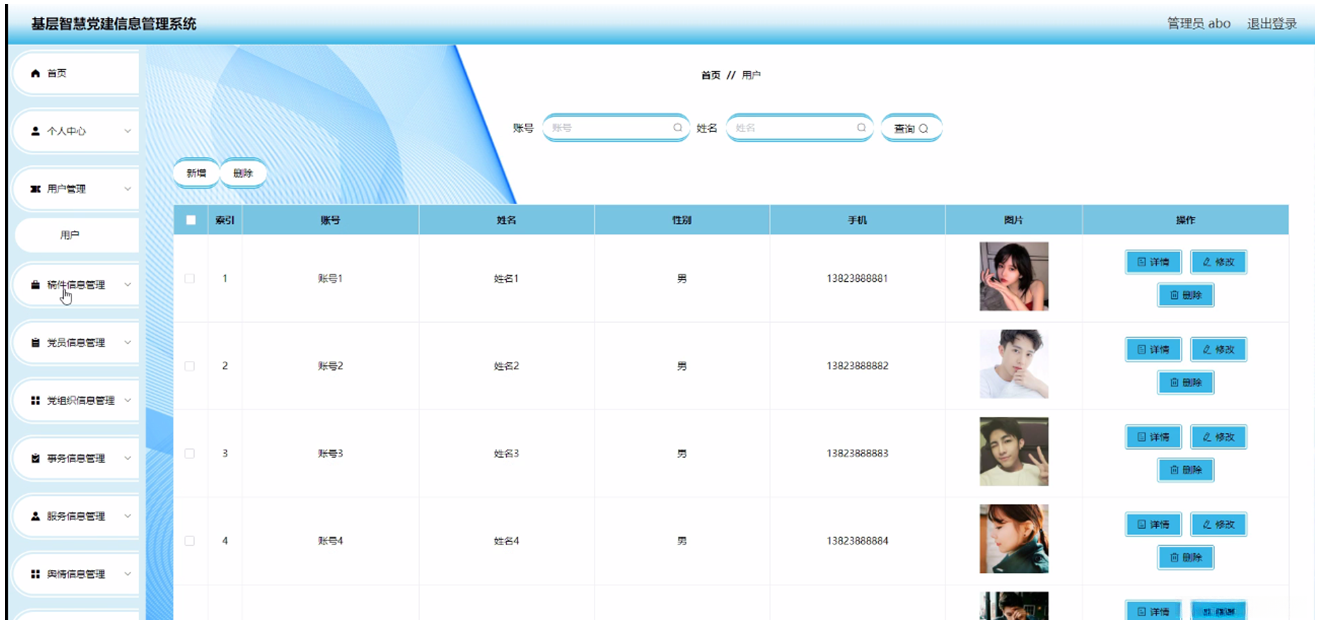Click the icon beside 事务信息管理
The height and width of the screenshot is (627, 1317).
pos(36,459)
